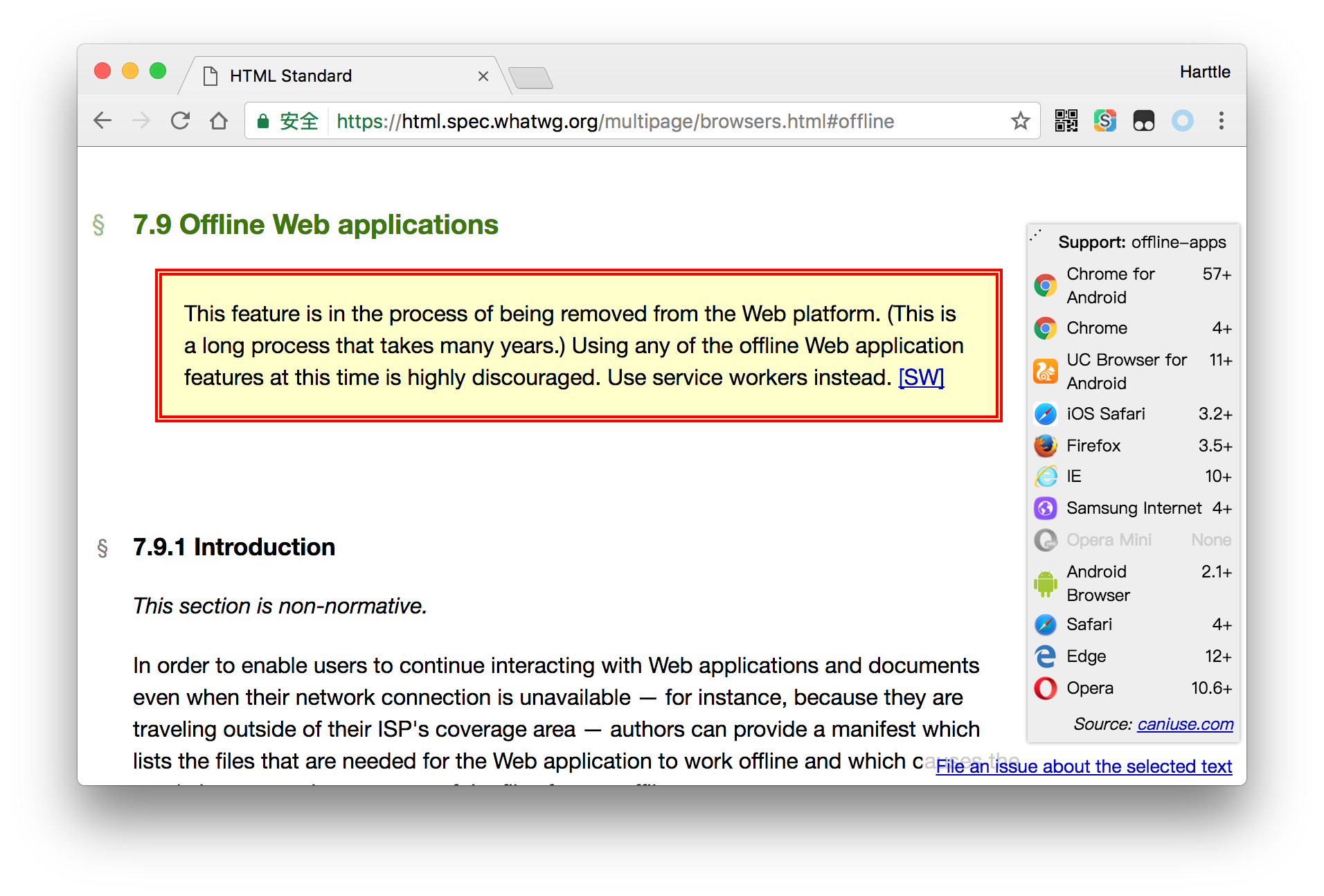Click the Firefox icon in the support list
This screenshot has height=896, width=1324.
(x=1045, y=446)
